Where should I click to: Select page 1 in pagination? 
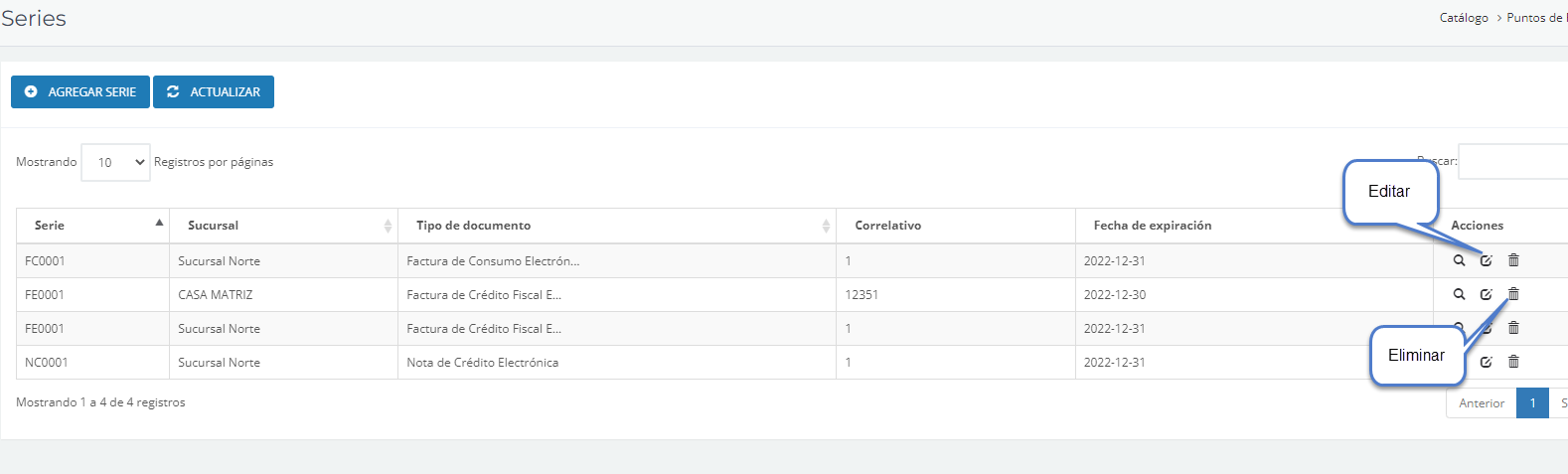(1532, 402)
